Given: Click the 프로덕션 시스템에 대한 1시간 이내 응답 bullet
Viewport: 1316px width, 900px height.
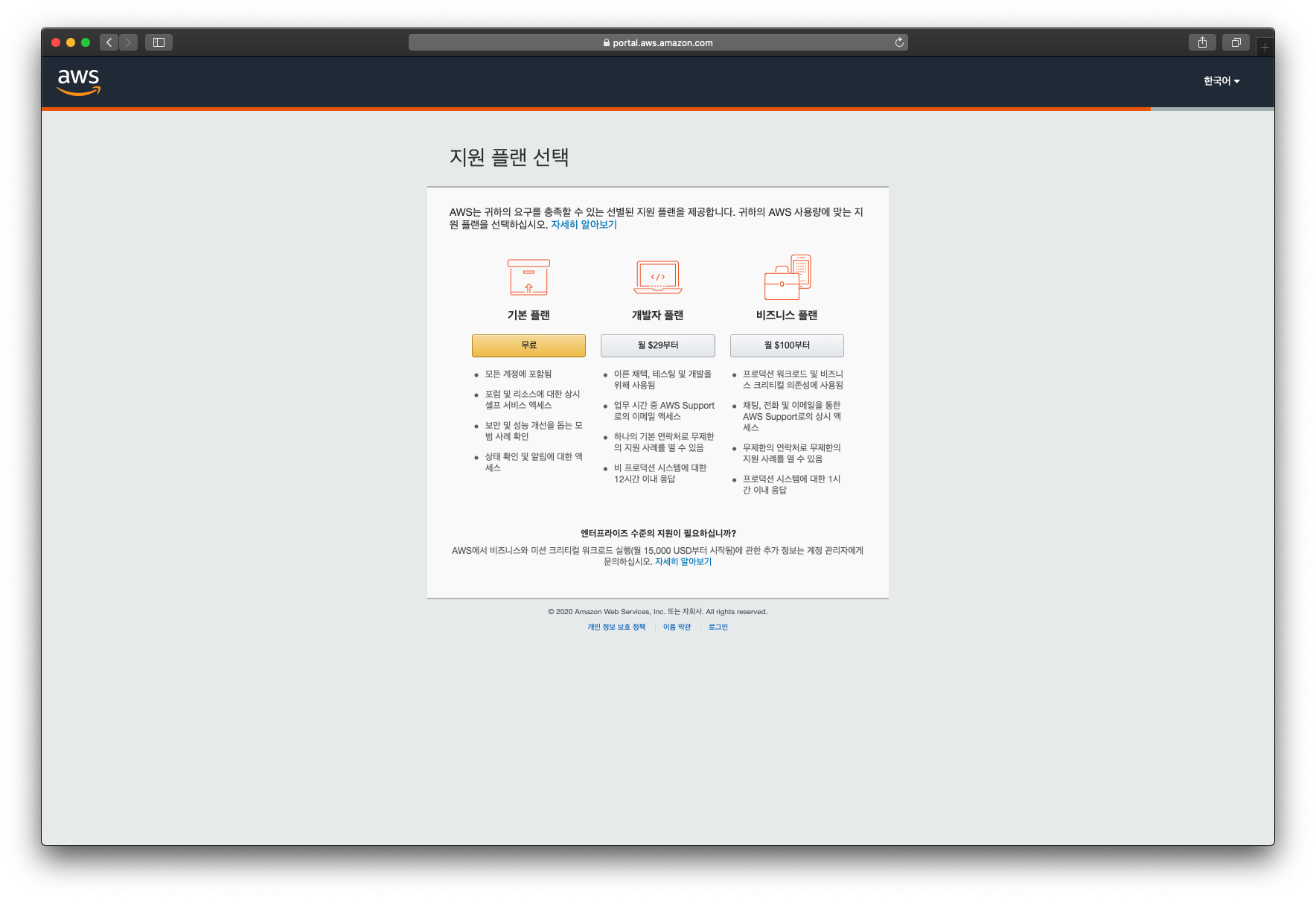Looking at the screenshot, I should point(792,485).
